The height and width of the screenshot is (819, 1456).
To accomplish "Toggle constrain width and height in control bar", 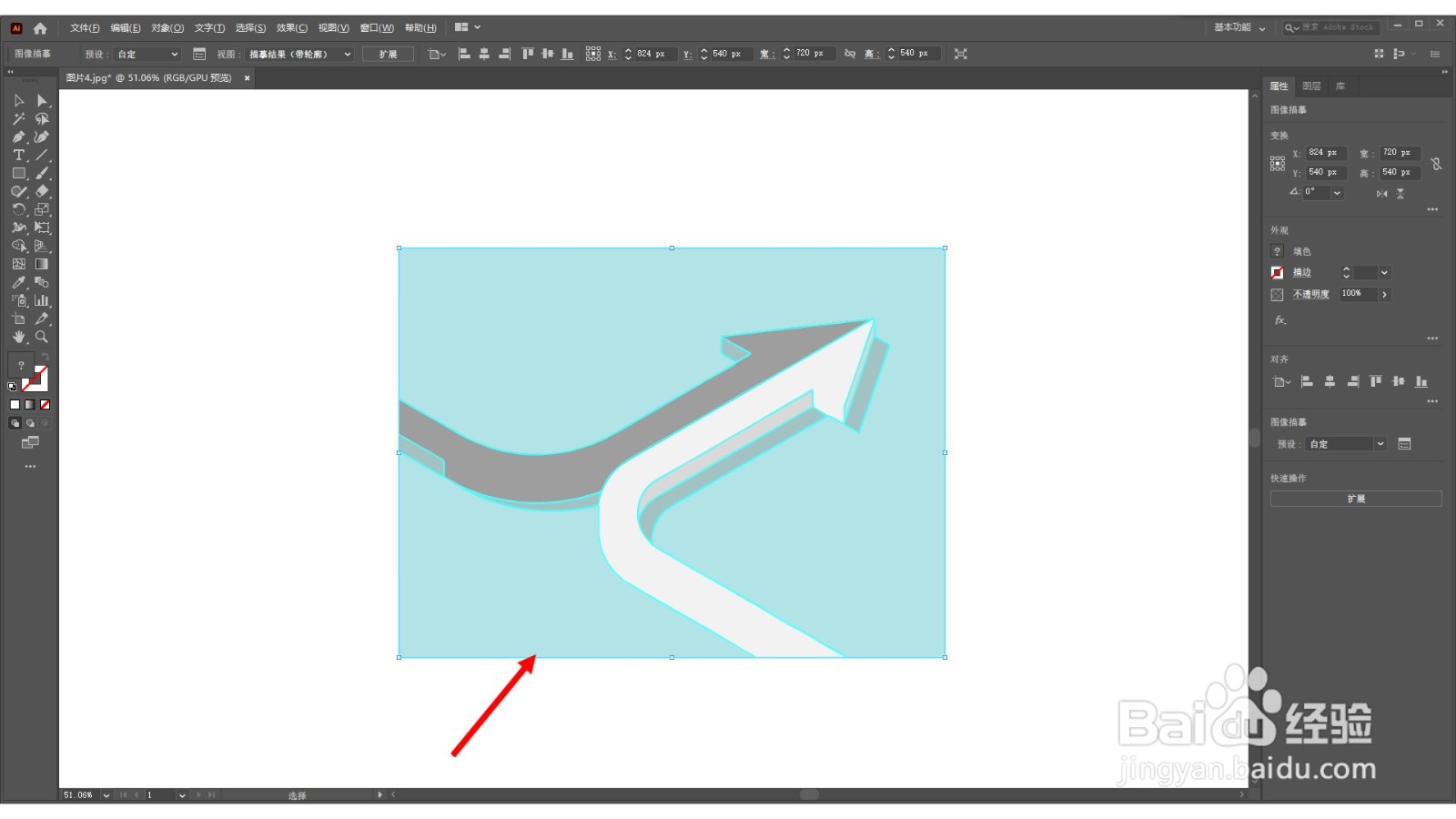I will [849, 55].
